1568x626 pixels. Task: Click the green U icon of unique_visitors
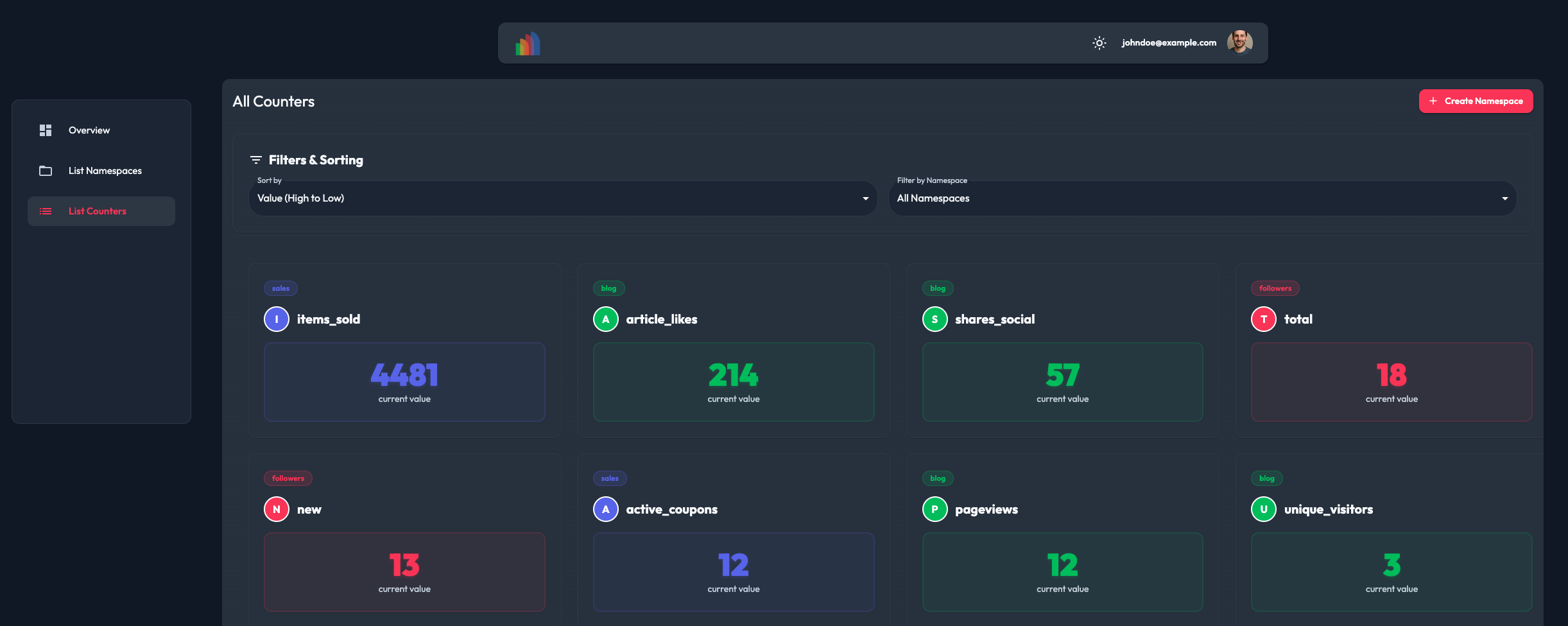coord(1263,509)
